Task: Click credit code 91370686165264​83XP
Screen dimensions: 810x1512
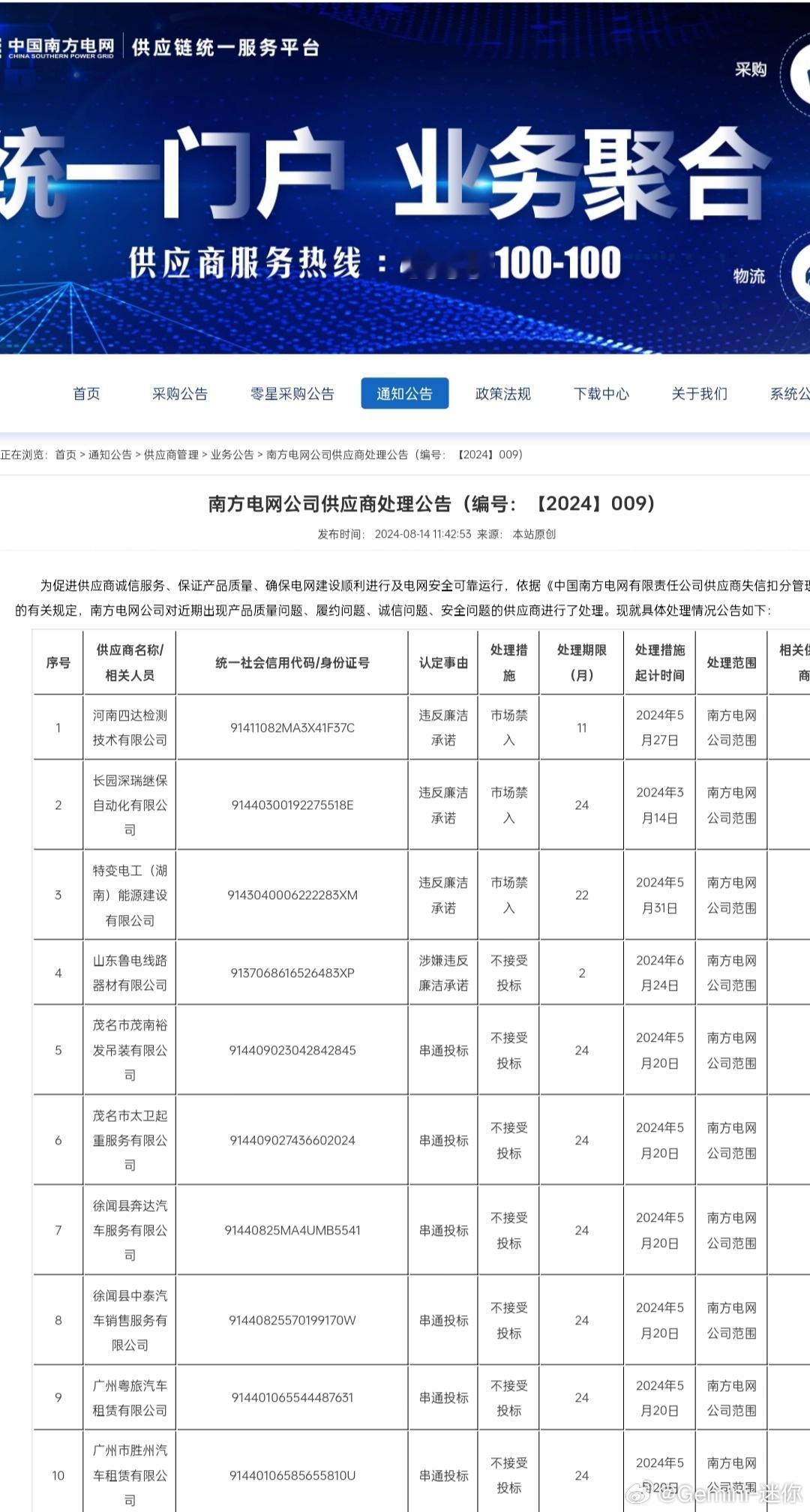Action: (x=292, y=973)
